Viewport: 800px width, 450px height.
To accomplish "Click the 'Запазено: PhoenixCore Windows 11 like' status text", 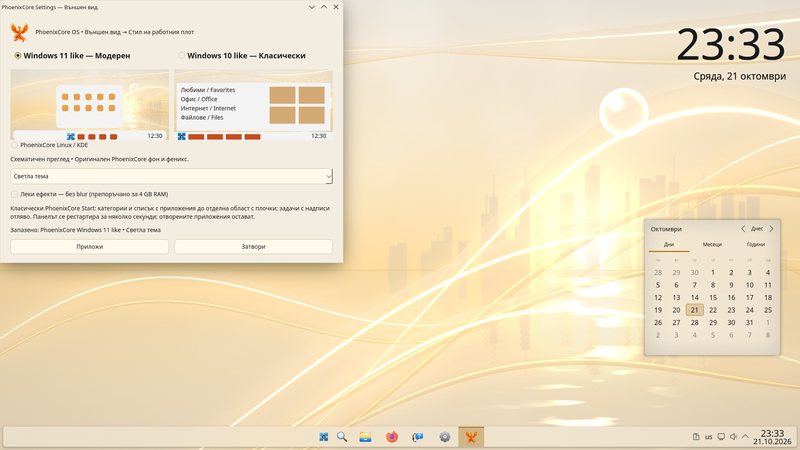I will pyautogui.click(x=86, y=230).
